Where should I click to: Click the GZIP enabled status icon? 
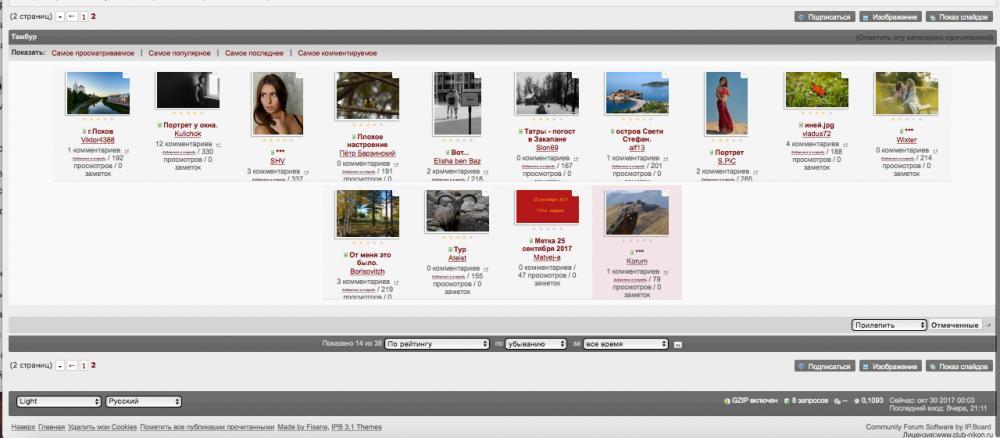click(726, 401)
